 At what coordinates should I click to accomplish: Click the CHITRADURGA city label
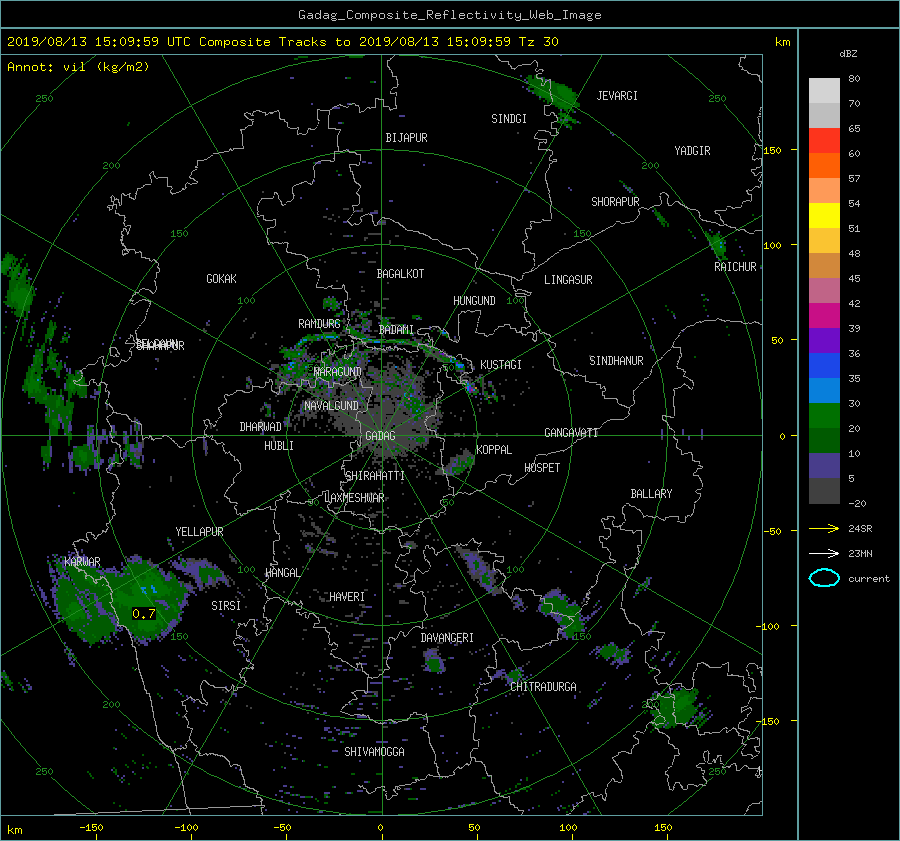point(543,687)
